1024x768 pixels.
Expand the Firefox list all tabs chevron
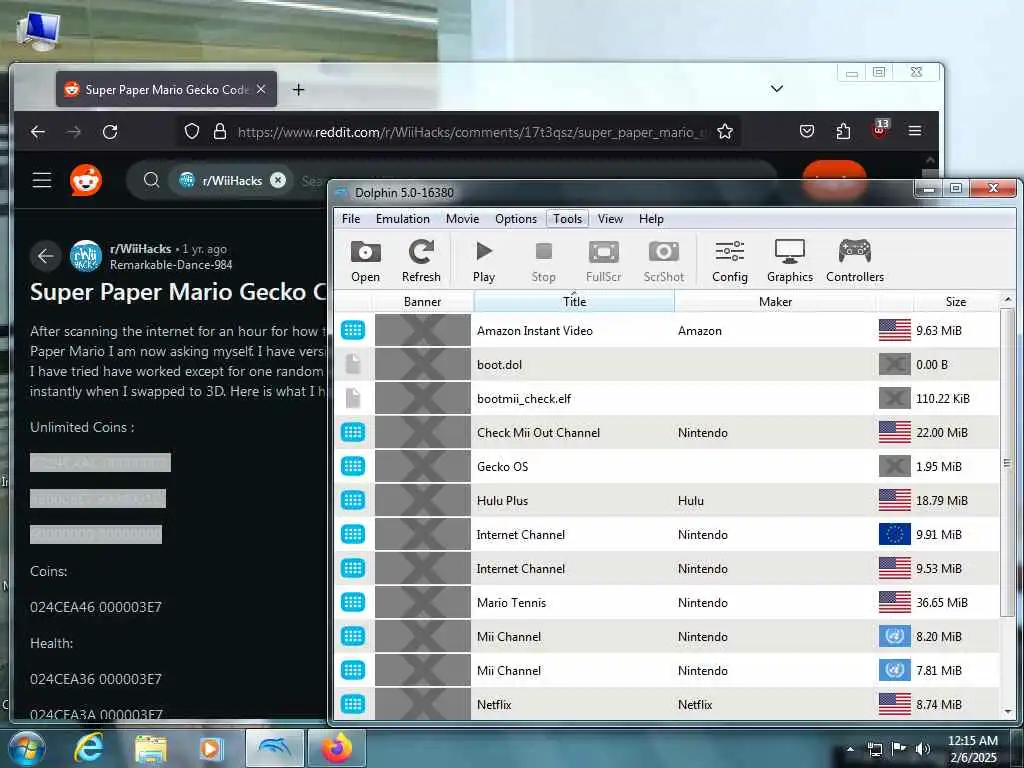(x=776, y=89)
